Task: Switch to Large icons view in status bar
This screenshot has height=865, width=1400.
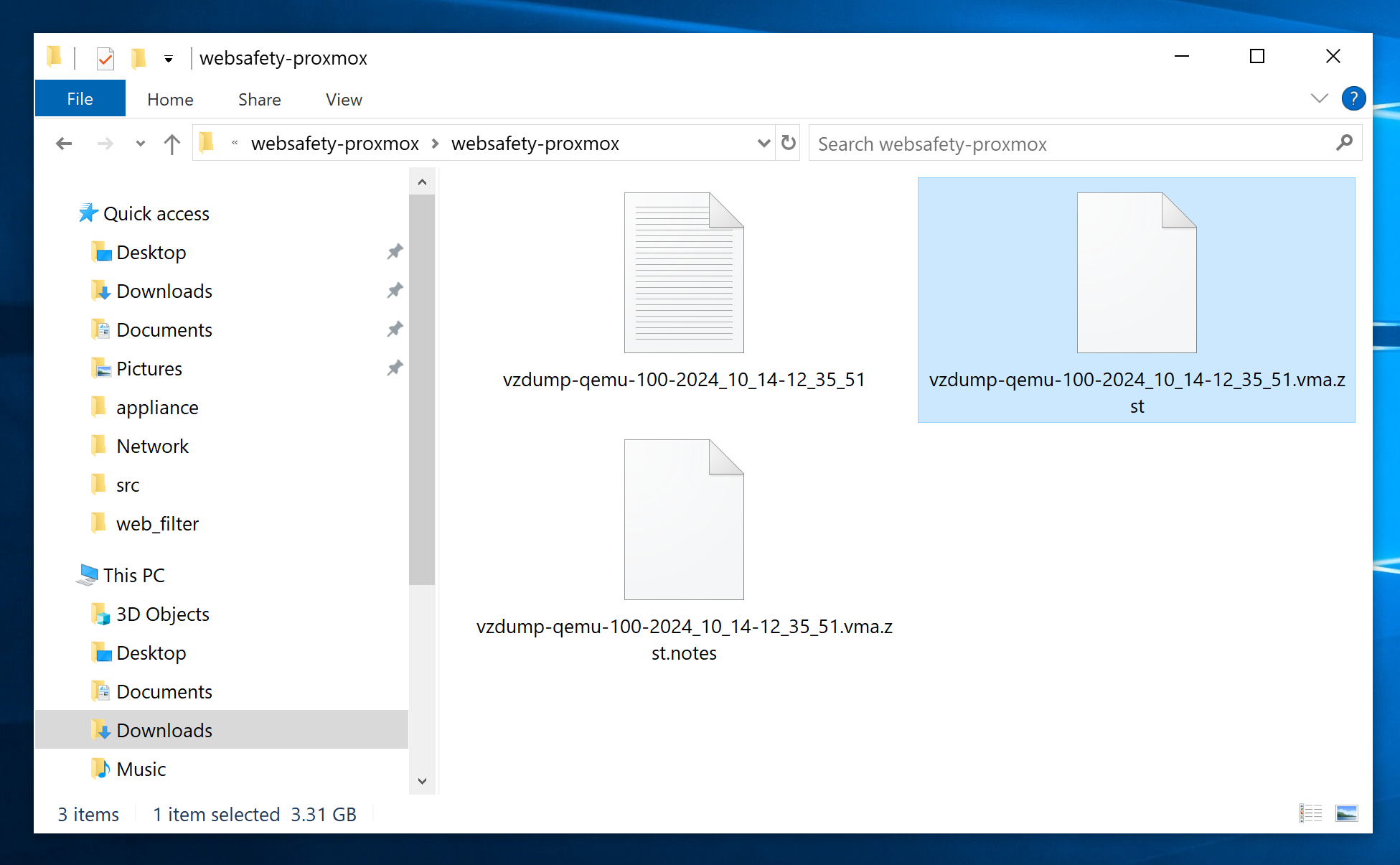Action: 1346,813
